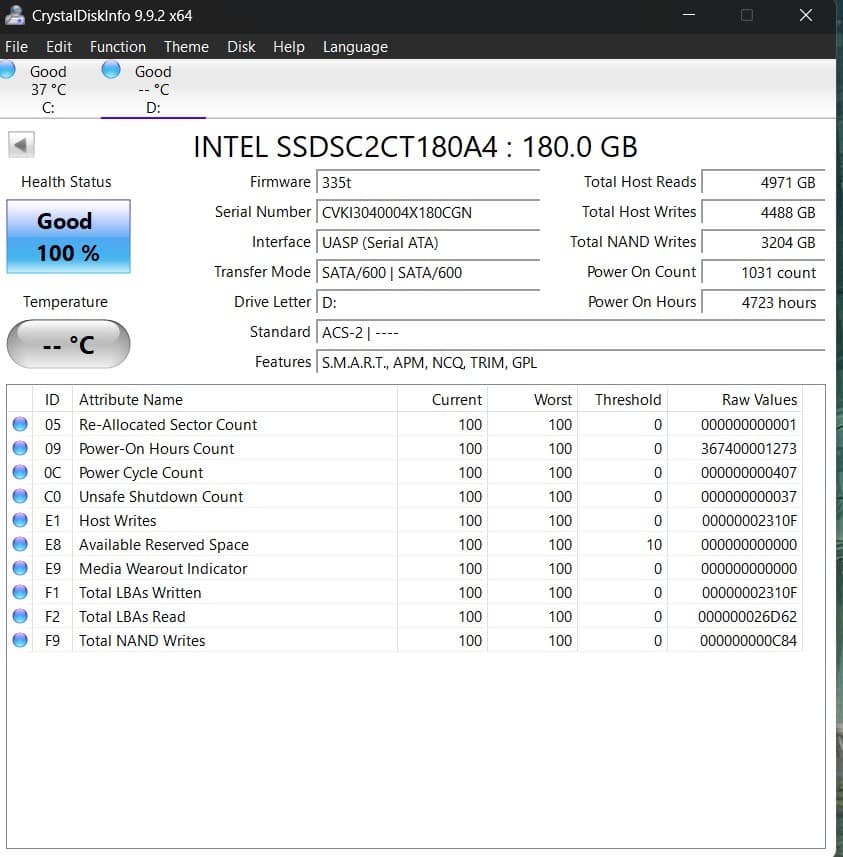Click status orb for Power Cycle Count
The height and width of the screenshot is (857, 843).
20,472
